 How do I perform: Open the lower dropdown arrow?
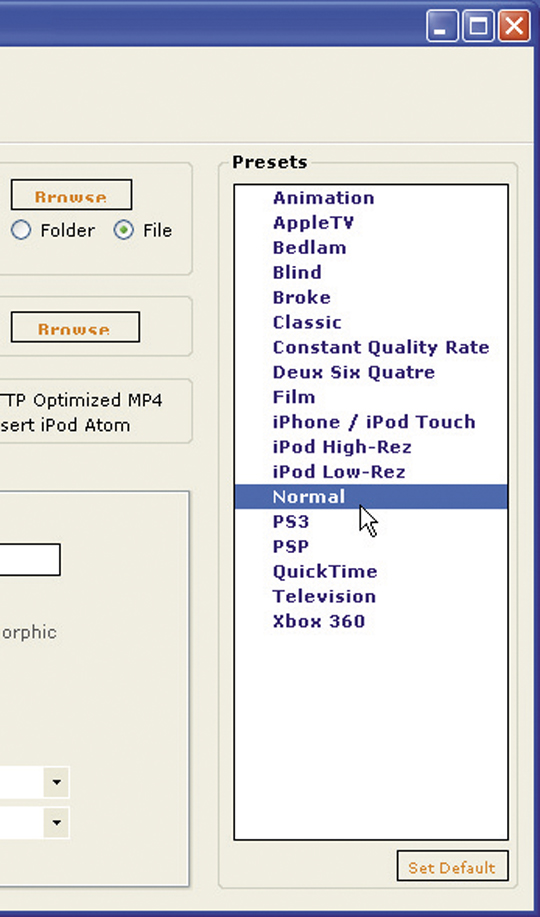56,823
